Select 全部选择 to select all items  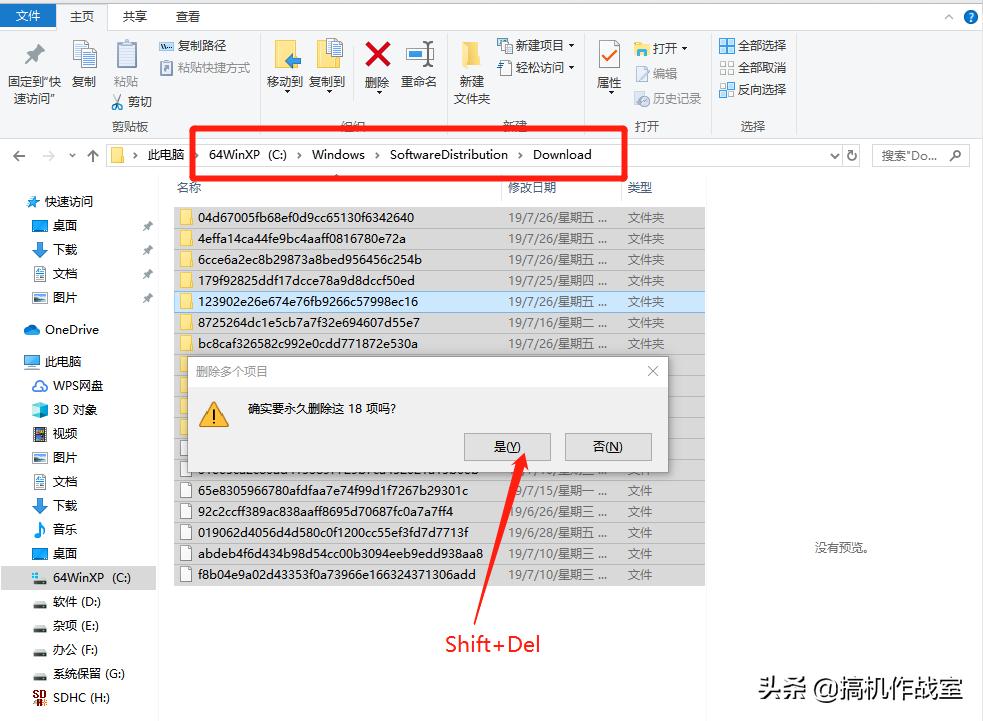(750, 45)
